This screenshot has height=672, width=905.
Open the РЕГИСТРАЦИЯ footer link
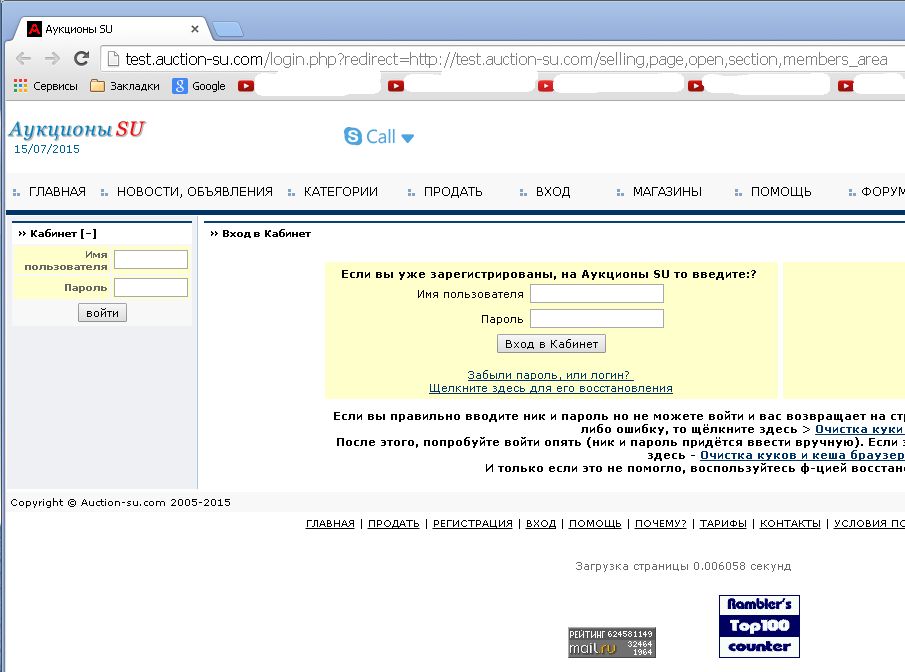(x=472, y=524)
